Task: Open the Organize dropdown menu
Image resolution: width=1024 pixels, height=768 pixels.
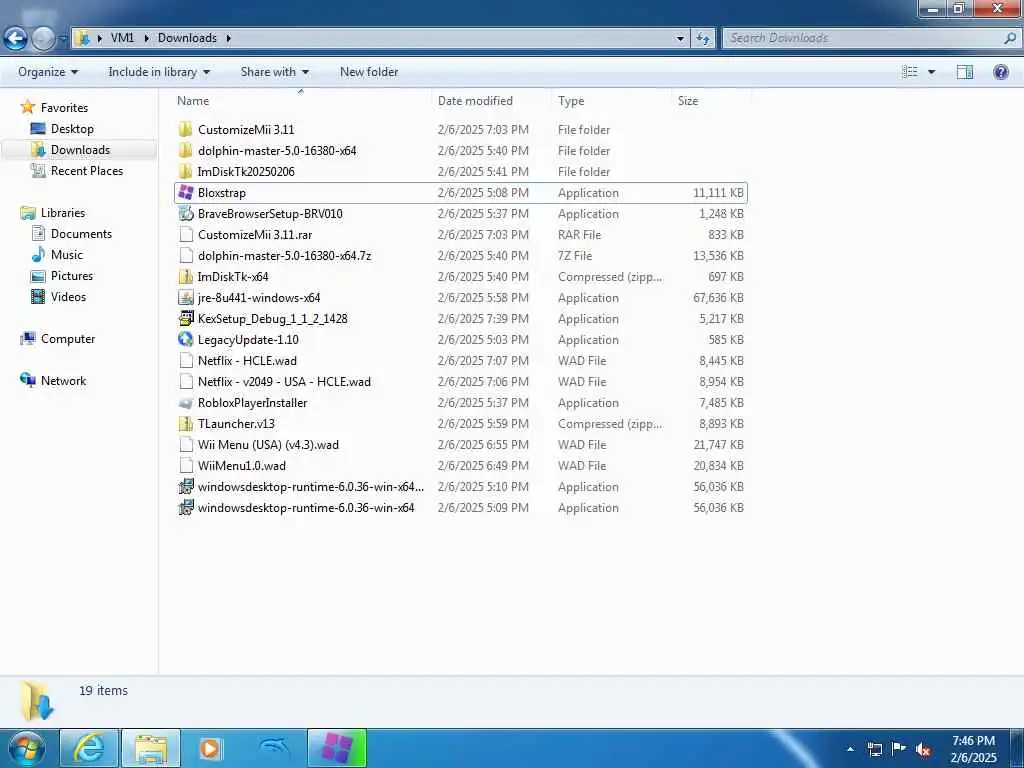Action: click(x=48, y=72)
